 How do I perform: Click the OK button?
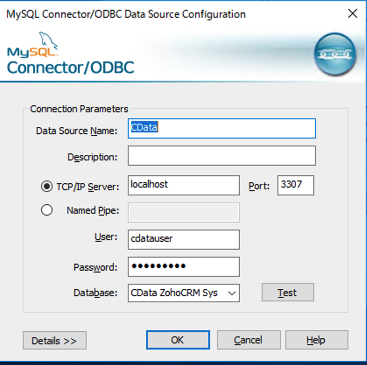tap(178, 340)
